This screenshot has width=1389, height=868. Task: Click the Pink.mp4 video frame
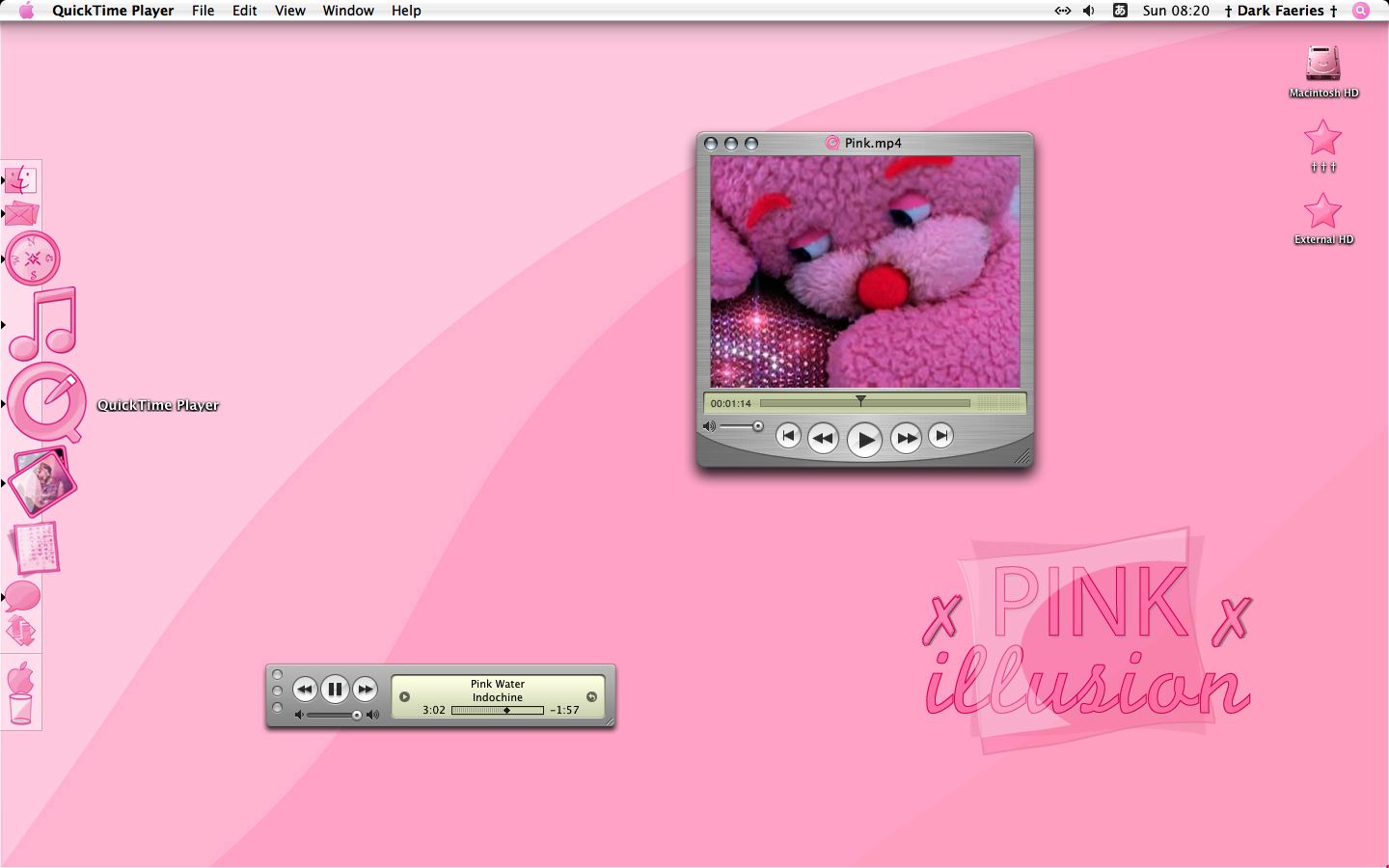865,272
